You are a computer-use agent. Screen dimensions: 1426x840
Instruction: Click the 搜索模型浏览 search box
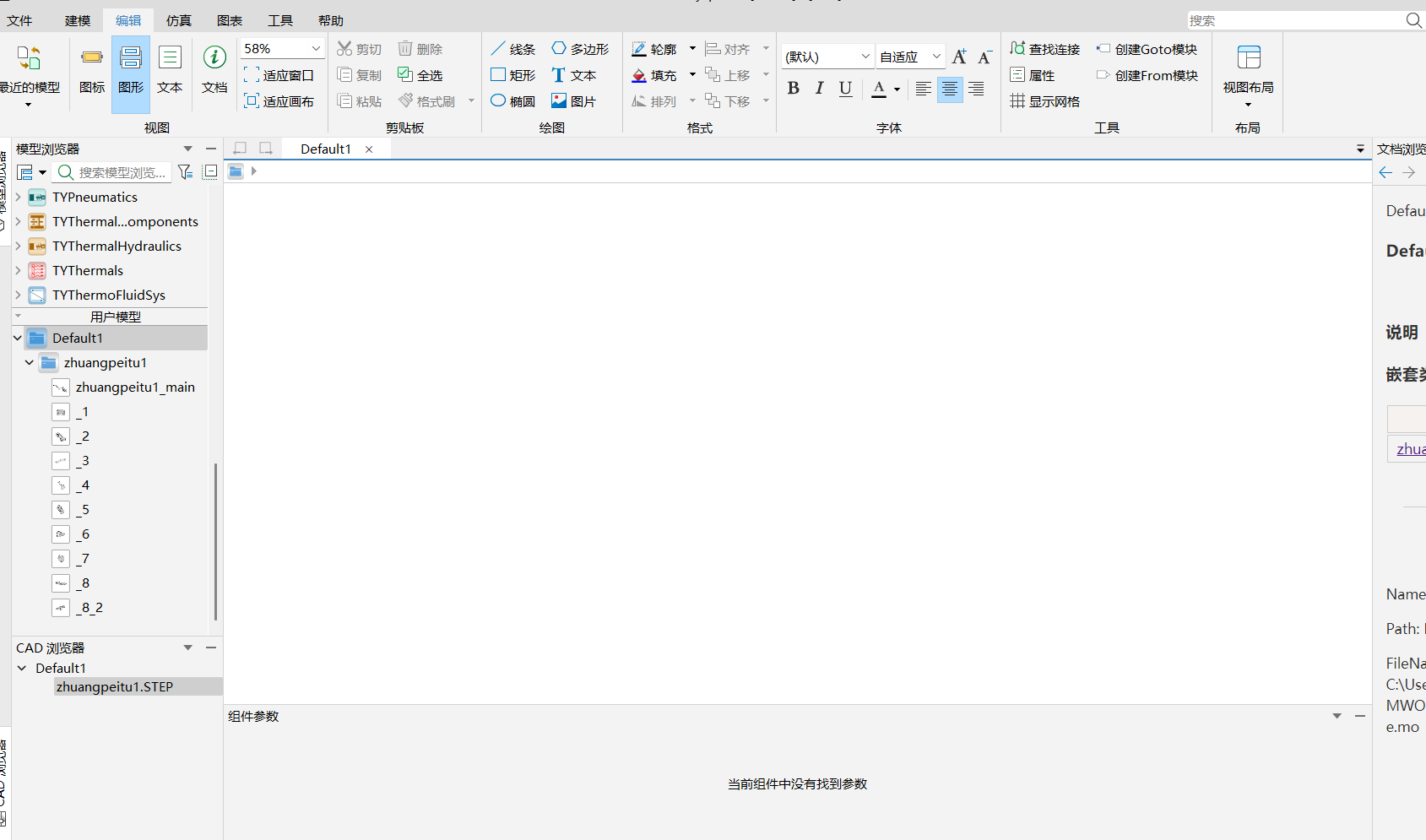112,172
